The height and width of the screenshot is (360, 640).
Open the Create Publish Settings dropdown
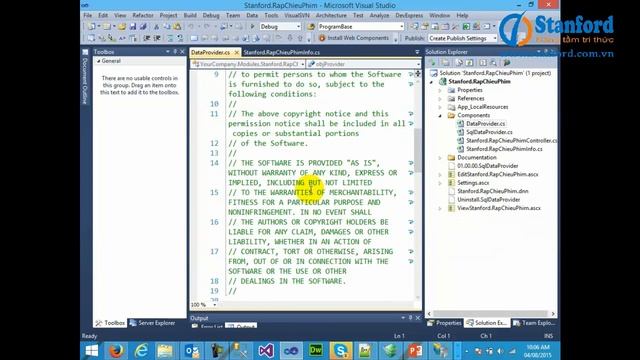pyautogui.click(x=462, y=38)
